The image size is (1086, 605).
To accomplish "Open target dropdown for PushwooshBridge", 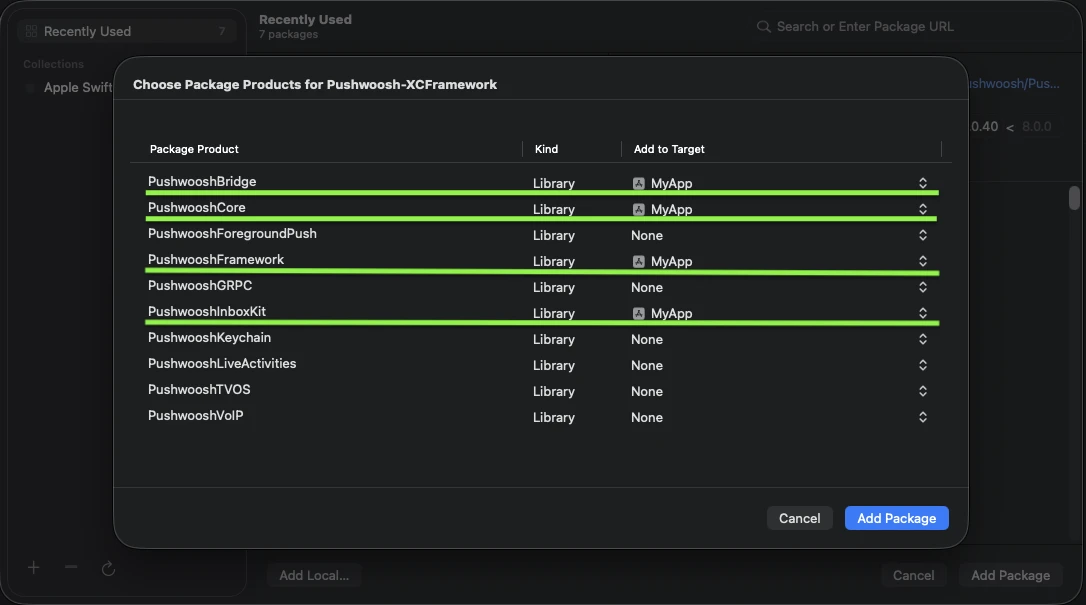I will pos(923,183).
